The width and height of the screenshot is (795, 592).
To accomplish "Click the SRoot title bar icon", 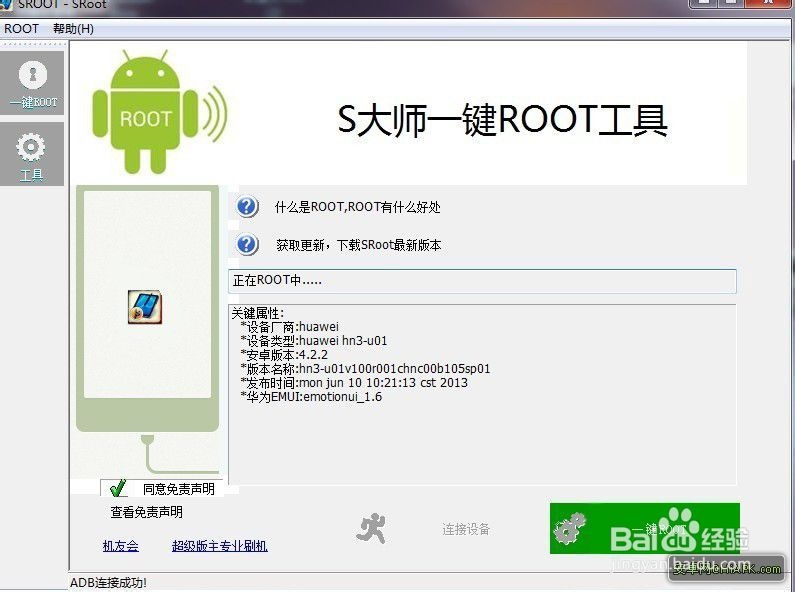I will tap(5, 4).
